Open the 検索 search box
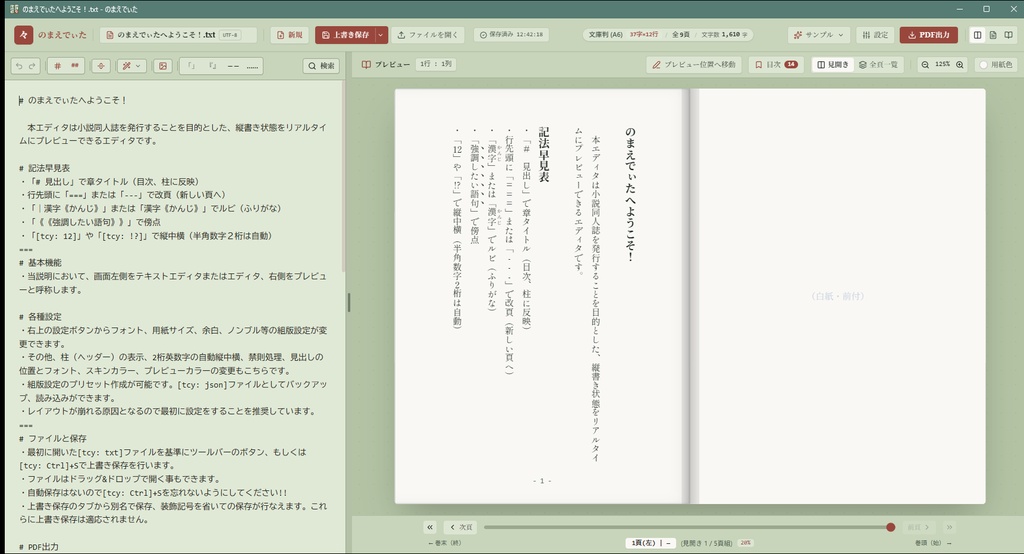1024x554 pixels. [x=321, y=66]
